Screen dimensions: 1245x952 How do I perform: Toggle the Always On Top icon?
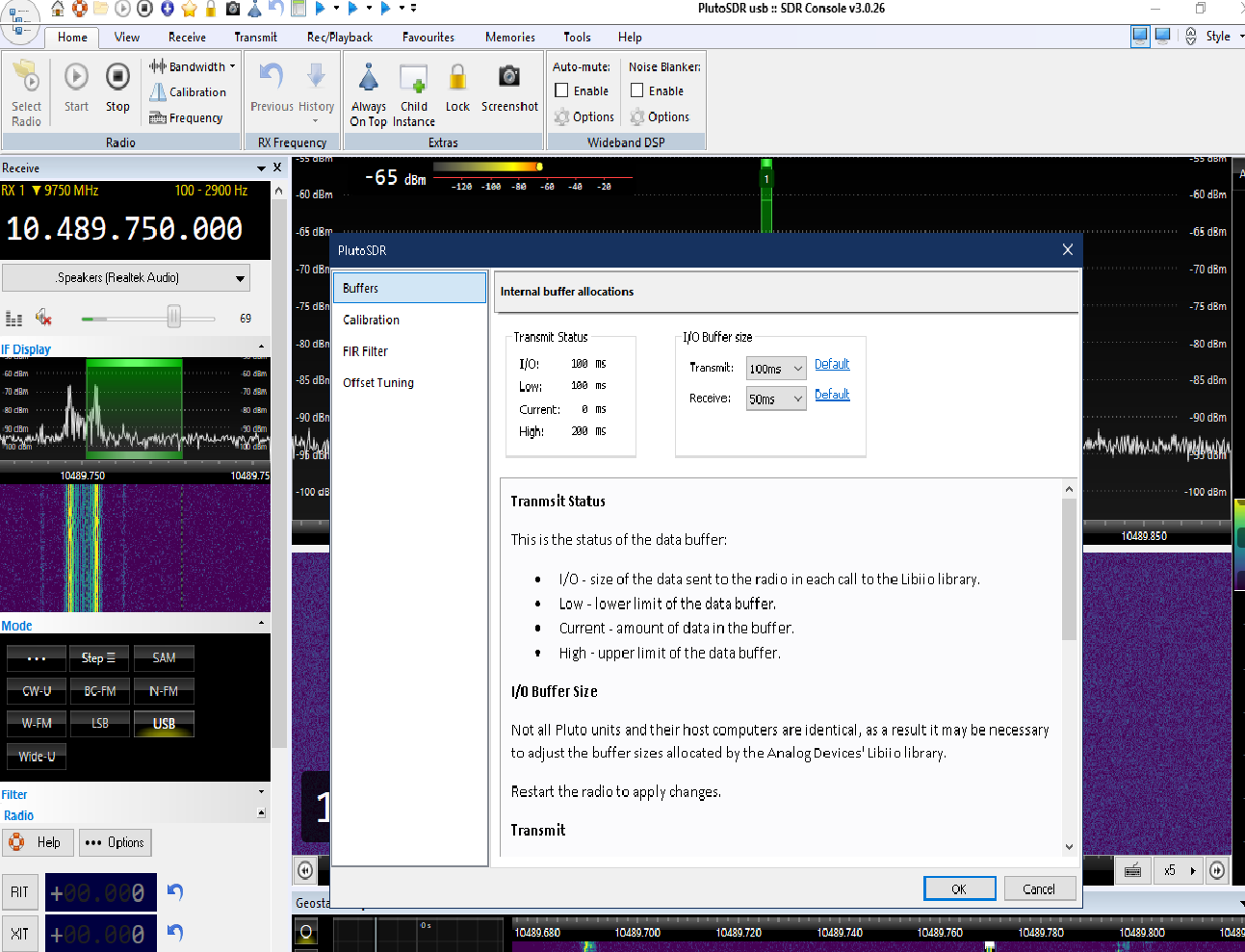[368, 77]
